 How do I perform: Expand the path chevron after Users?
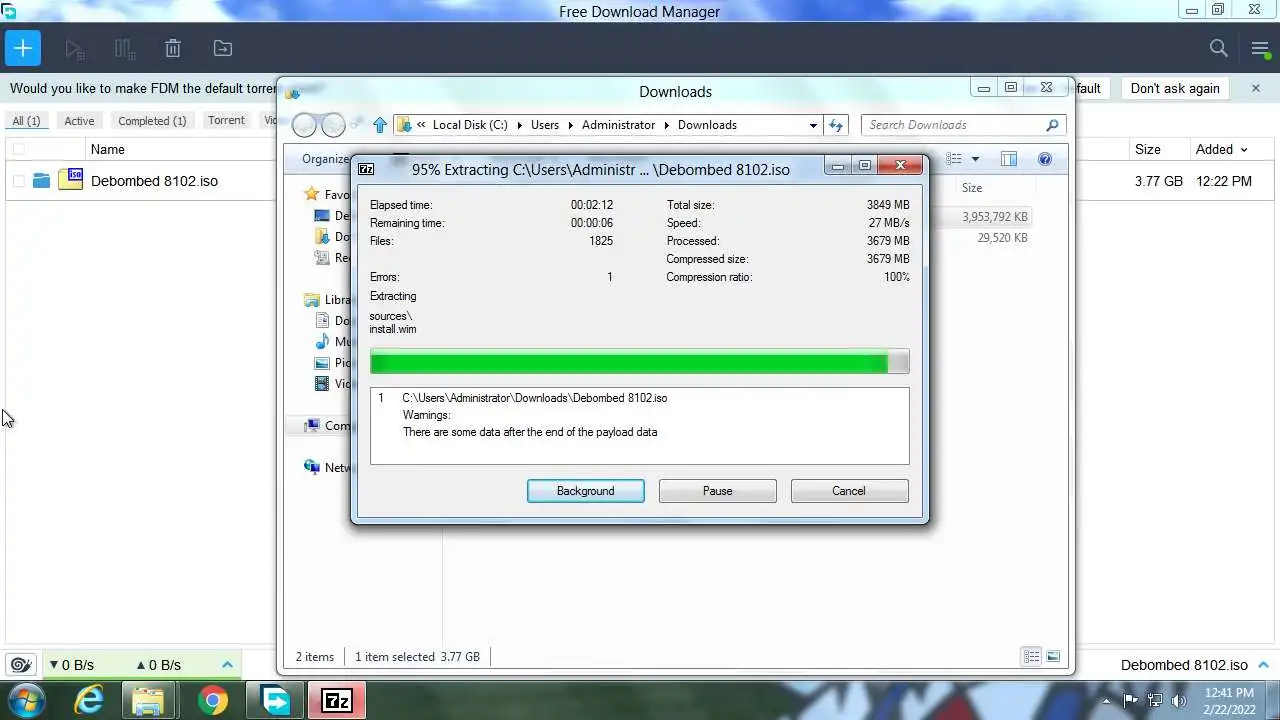pos(570,125)
